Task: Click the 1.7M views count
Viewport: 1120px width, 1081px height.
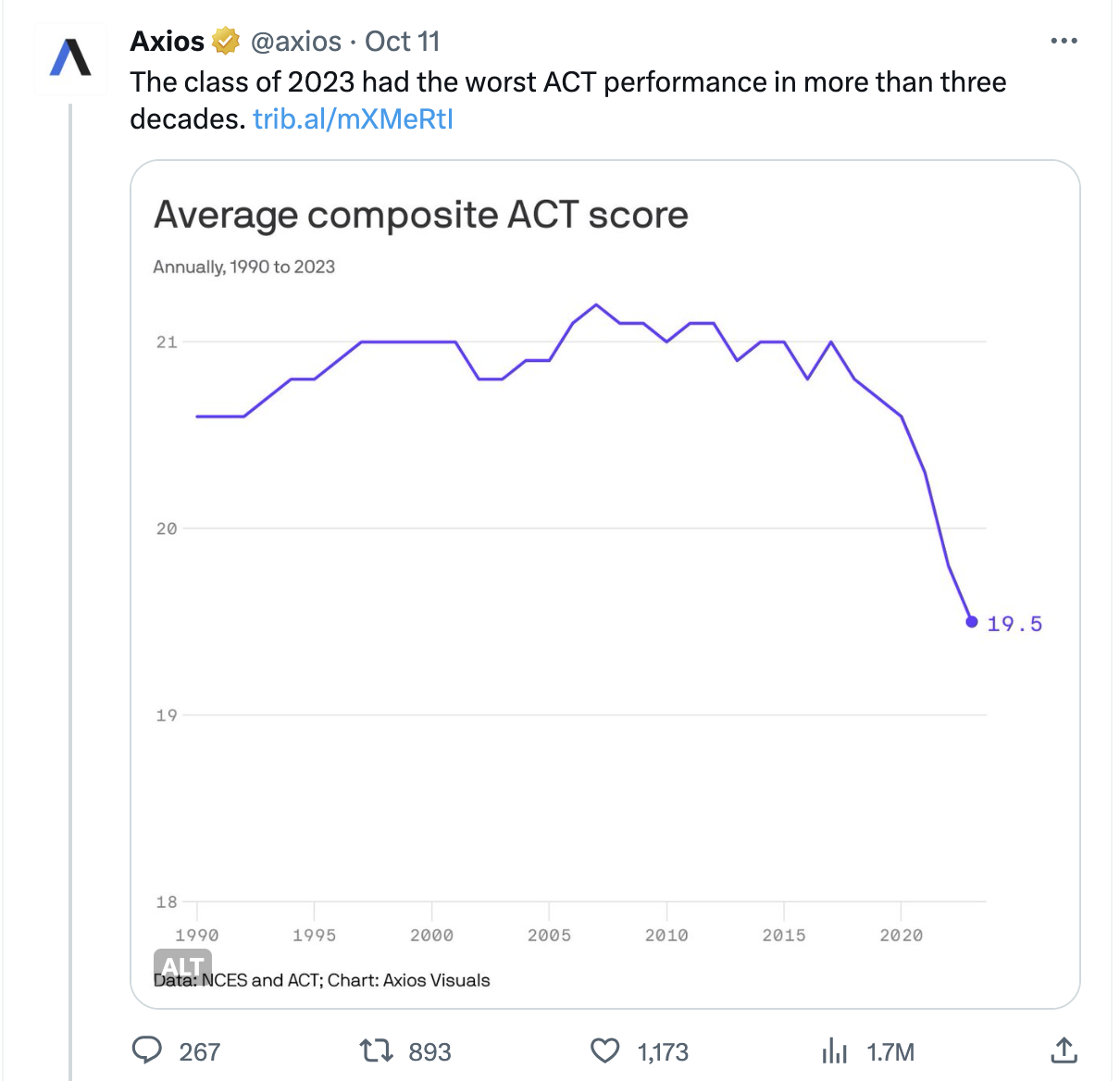Action: click(x=890, y=1052)
